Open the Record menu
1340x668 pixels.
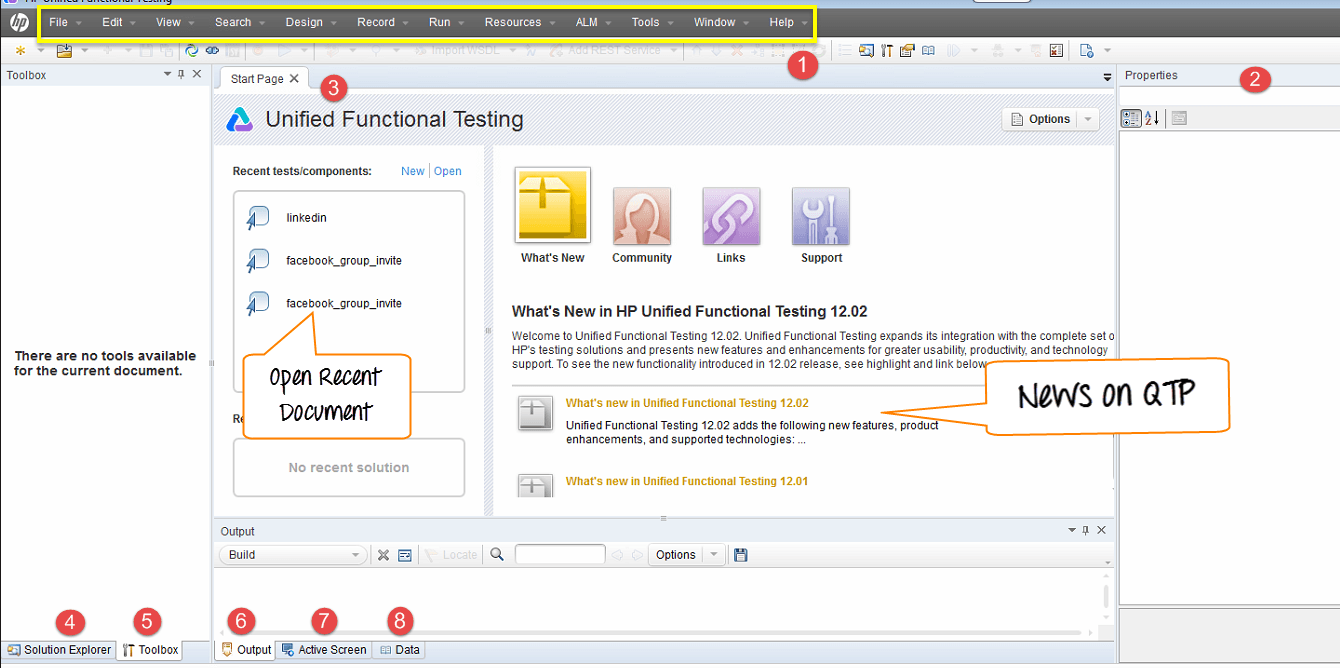(x=376, y=22)
